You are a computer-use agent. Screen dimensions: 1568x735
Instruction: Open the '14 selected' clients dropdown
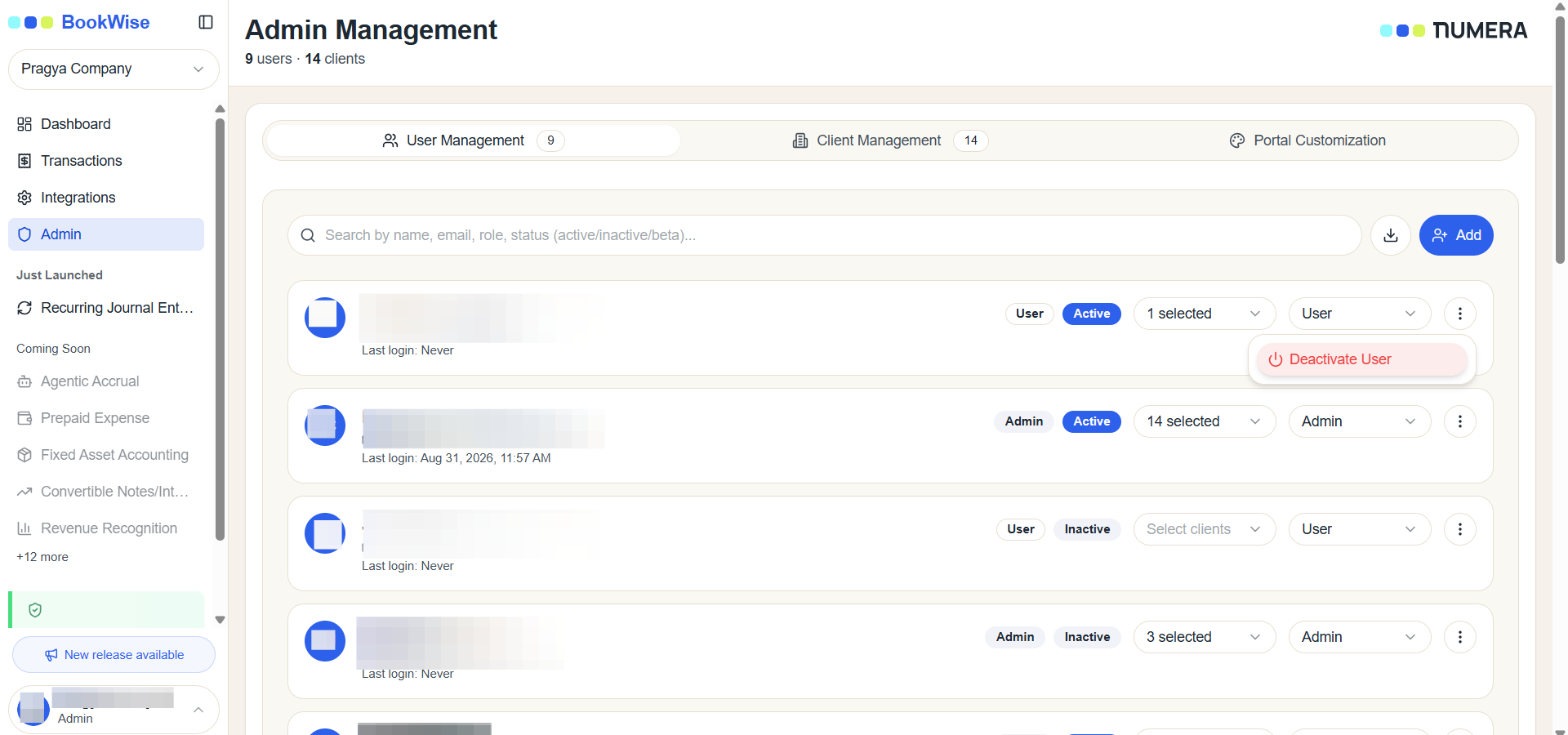coord(1205,421)
